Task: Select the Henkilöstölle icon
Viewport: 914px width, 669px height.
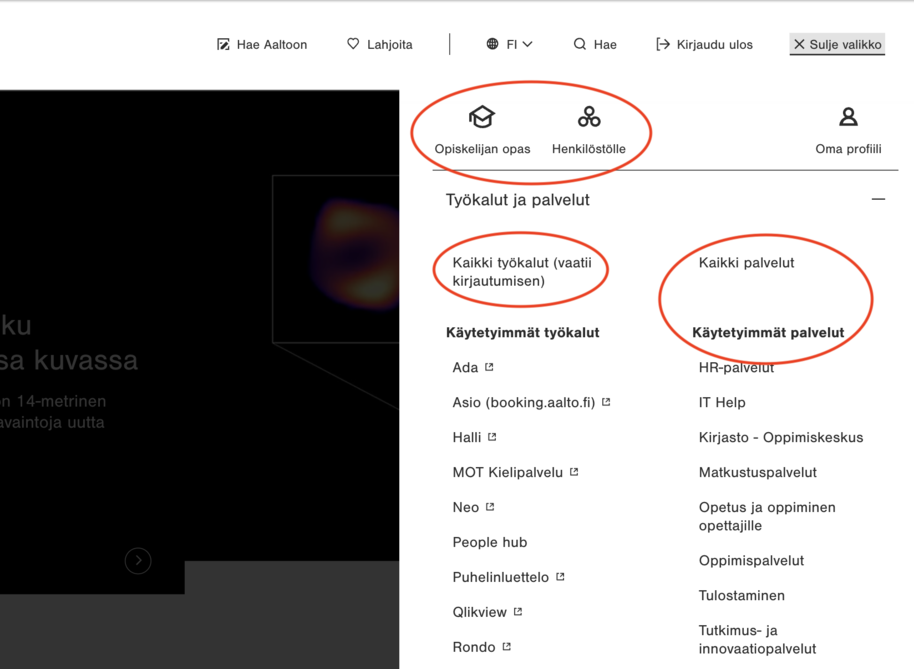Action: point(589,118)
